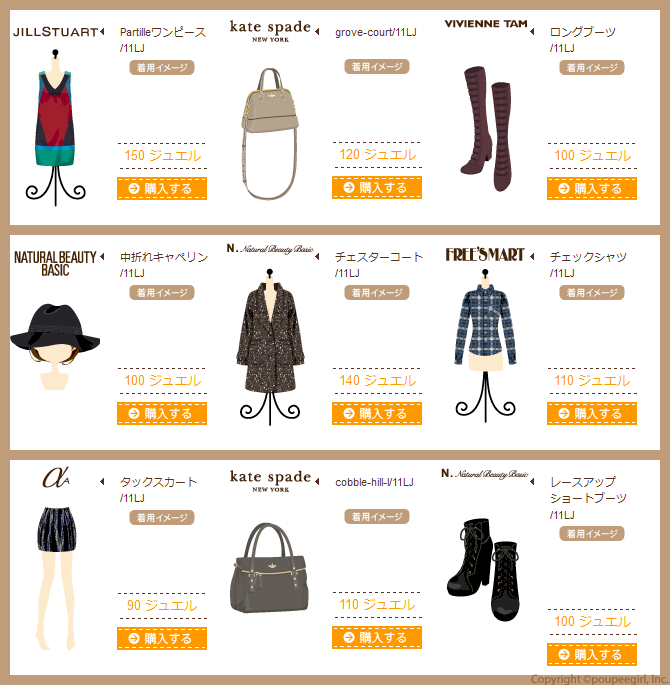
Task: Show wearing image for long boots
Action: coord(592,68)
